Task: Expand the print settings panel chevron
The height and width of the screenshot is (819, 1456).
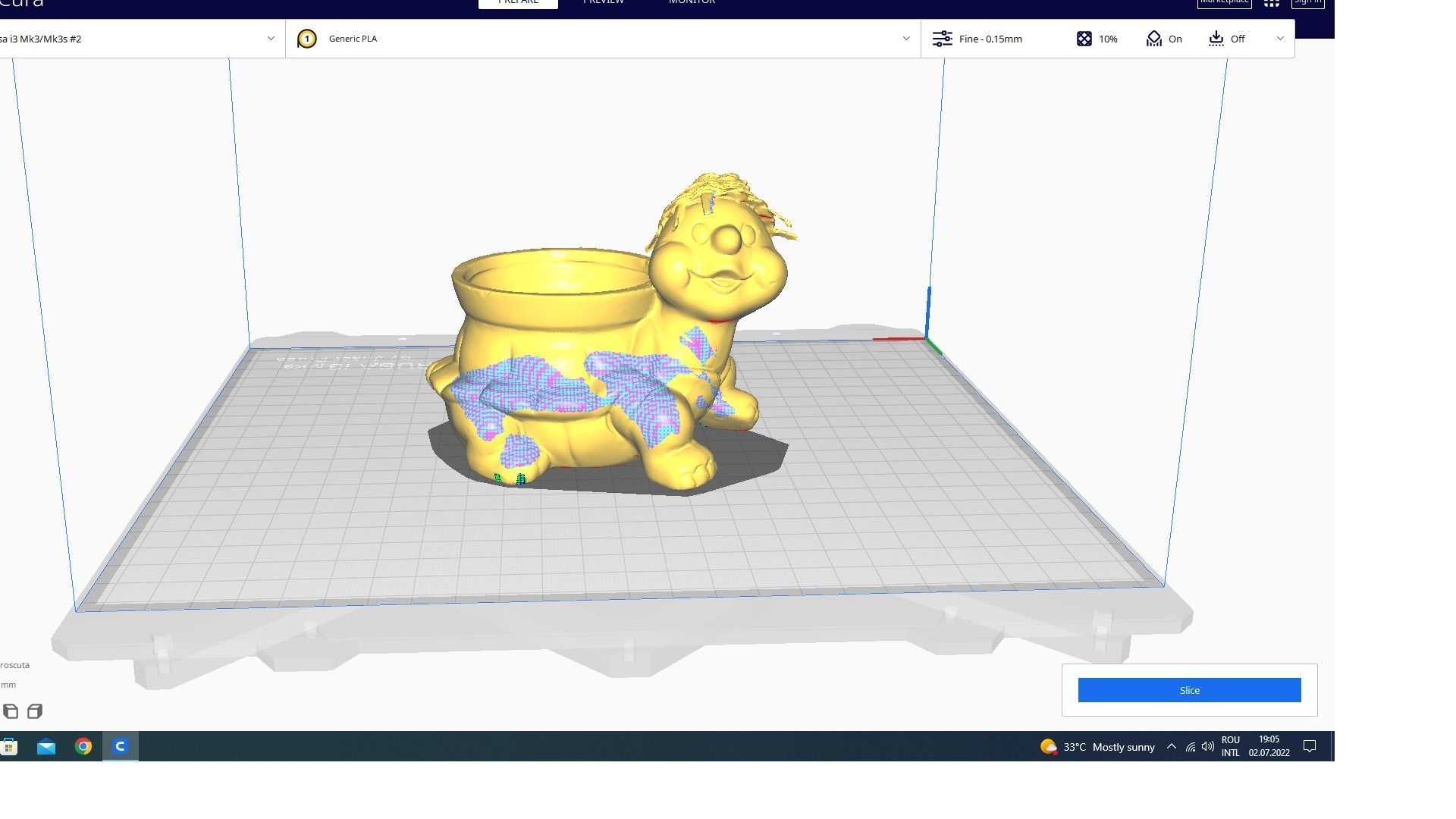Action: coord(1280,39)
